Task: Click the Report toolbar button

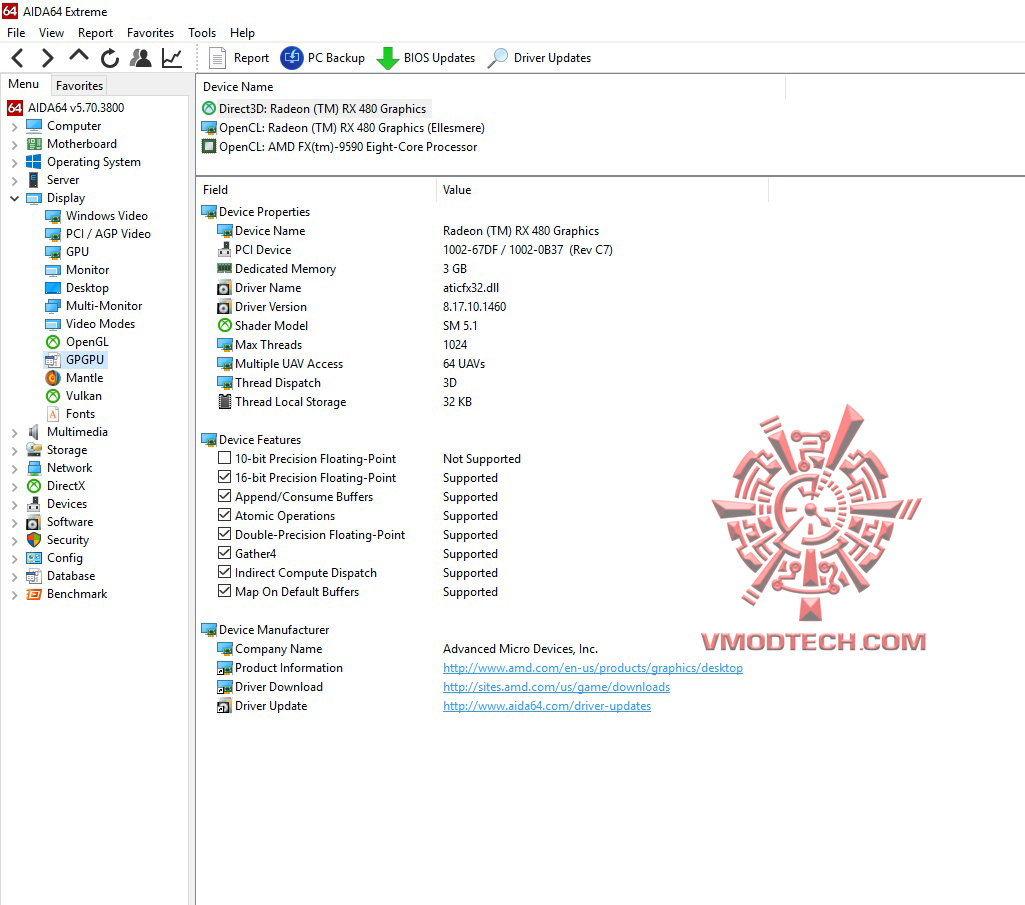Action: tap(239, 58)
